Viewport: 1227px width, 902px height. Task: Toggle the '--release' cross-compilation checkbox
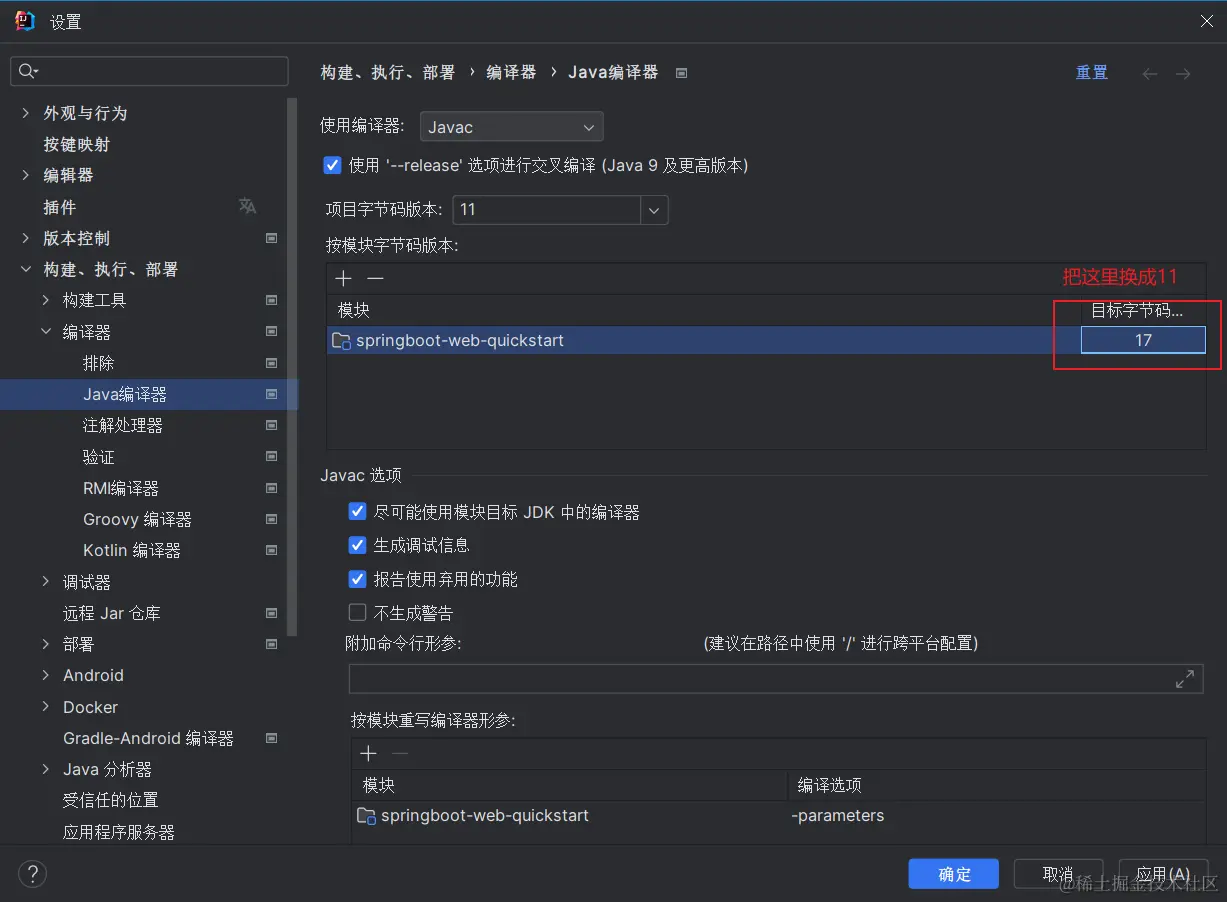coord(333,165)
